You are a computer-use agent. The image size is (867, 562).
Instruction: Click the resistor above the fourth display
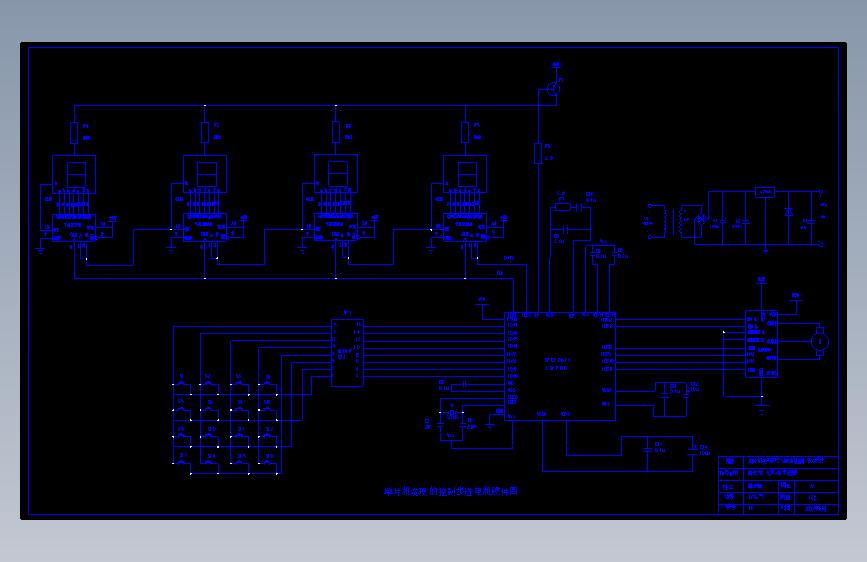(465, 132)
